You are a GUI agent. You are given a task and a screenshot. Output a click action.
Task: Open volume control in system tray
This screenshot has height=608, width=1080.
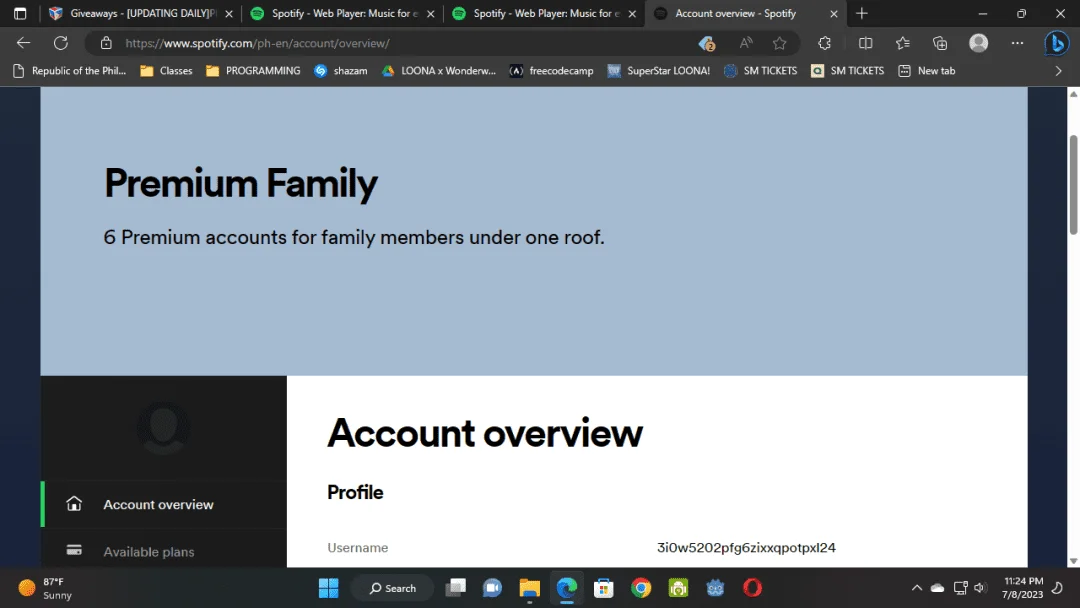click(980, 588)
